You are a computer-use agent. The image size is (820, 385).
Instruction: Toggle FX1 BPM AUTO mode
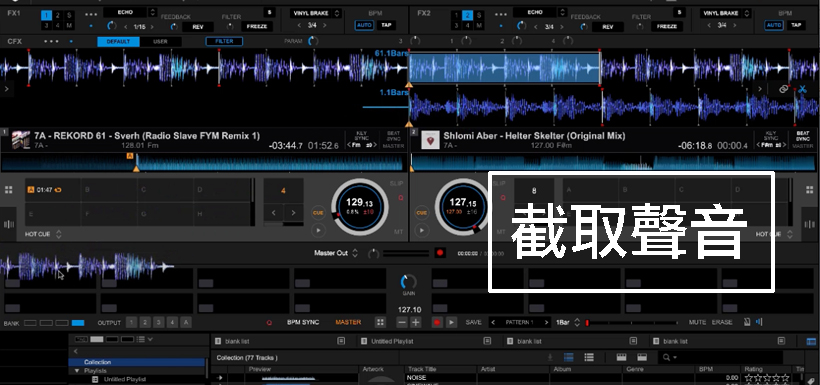pyautogui.click(x=364, y=25)
